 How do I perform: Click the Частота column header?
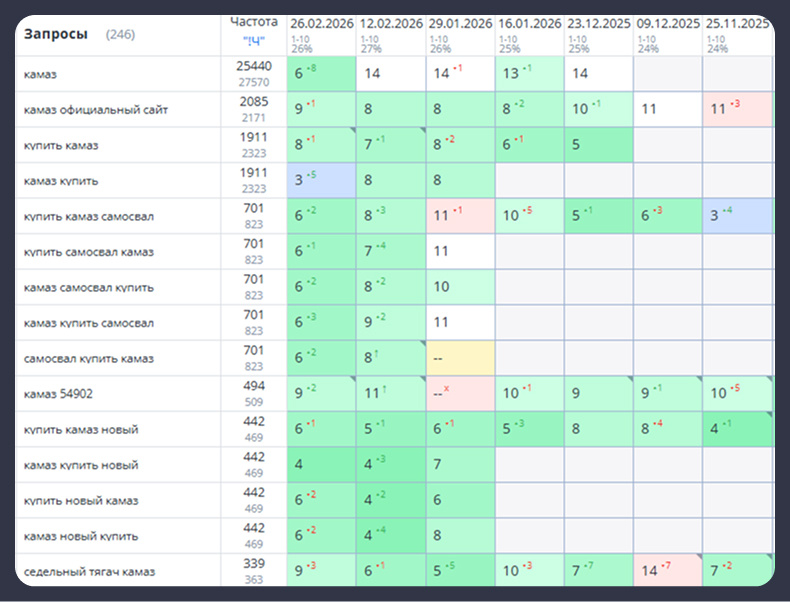click(x=254, y=22)
